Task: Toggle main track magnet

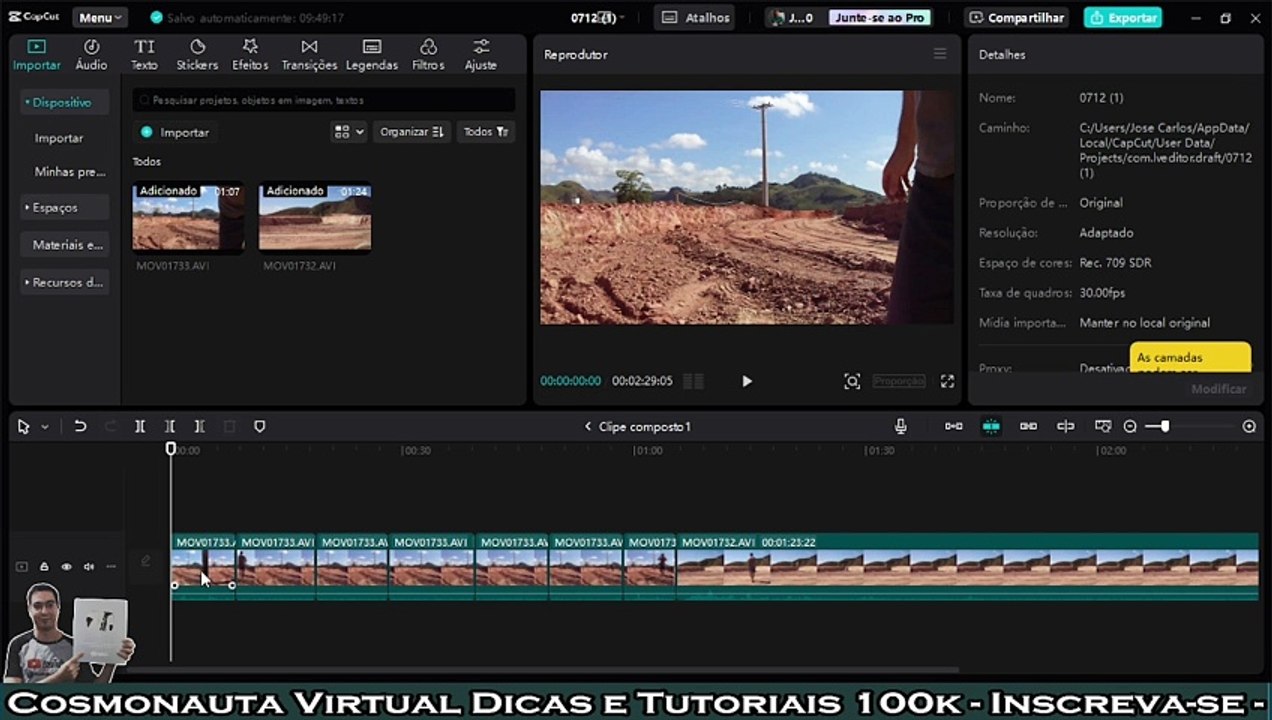Action: [954, 426]
